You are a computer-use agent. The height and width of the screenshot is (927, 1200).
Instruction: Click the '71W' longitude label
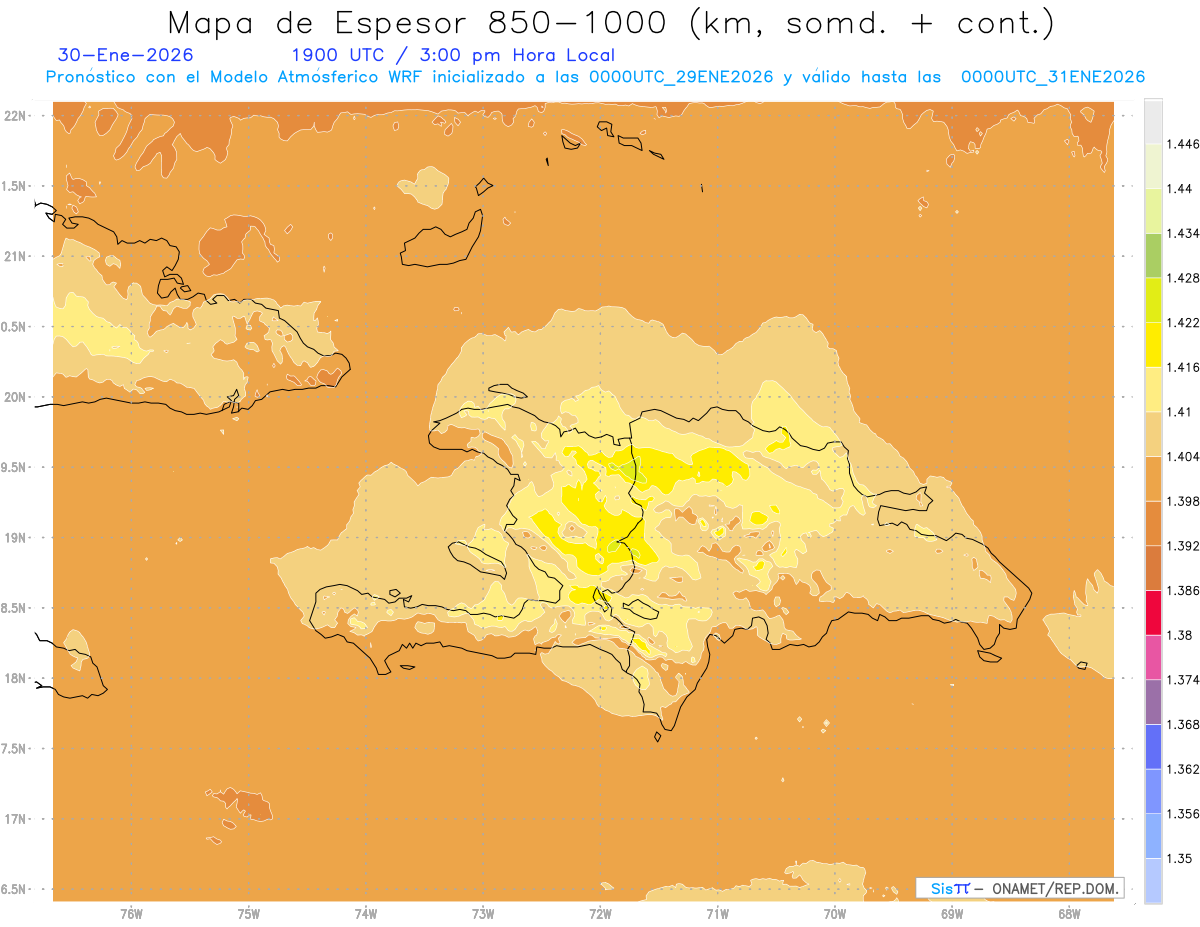tap(717, 914)
